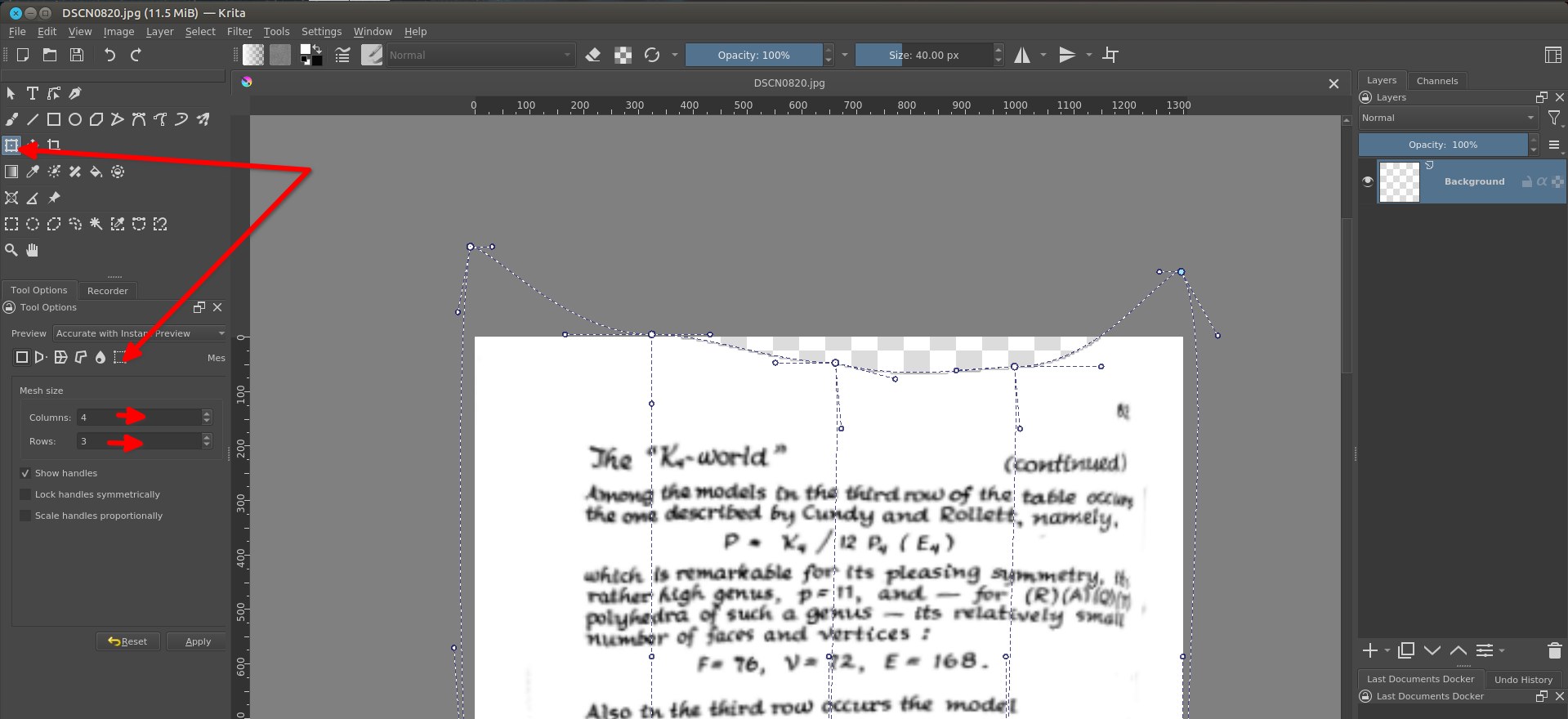
Task: Switch to Liquify transform mode
Action: tap(100, 357)
